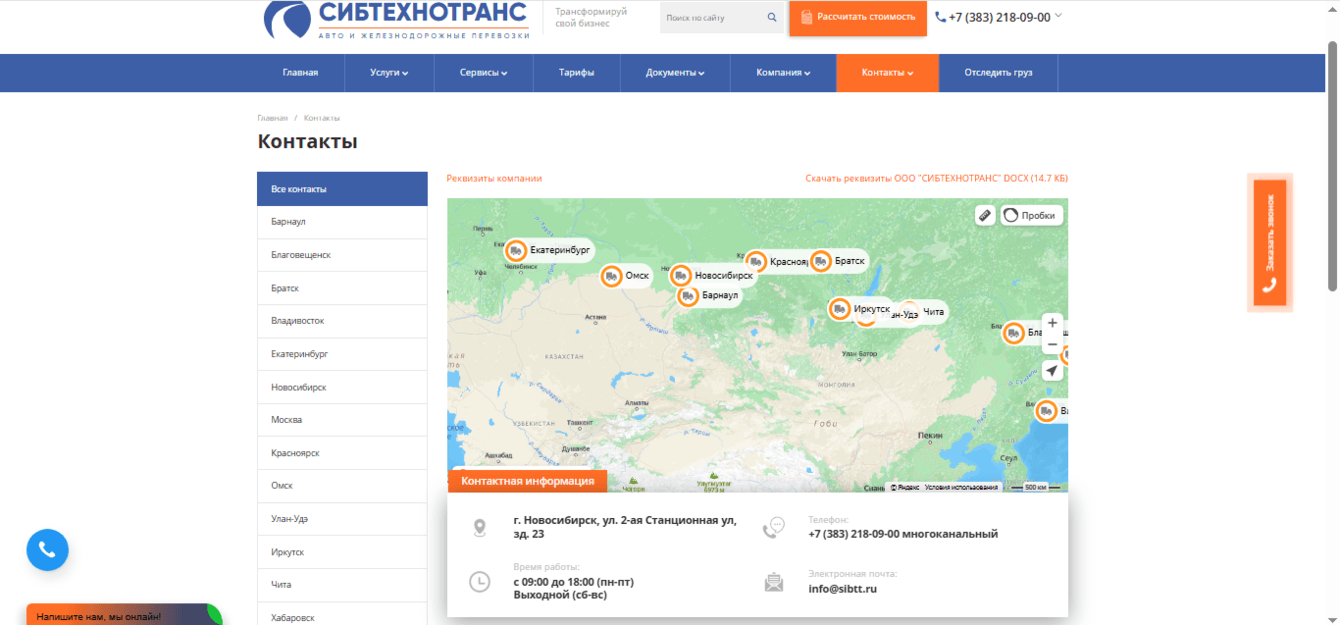This screenshot has width=1340, height=625.
Task: Open the map Условия использования link
Action: point(961,487)
